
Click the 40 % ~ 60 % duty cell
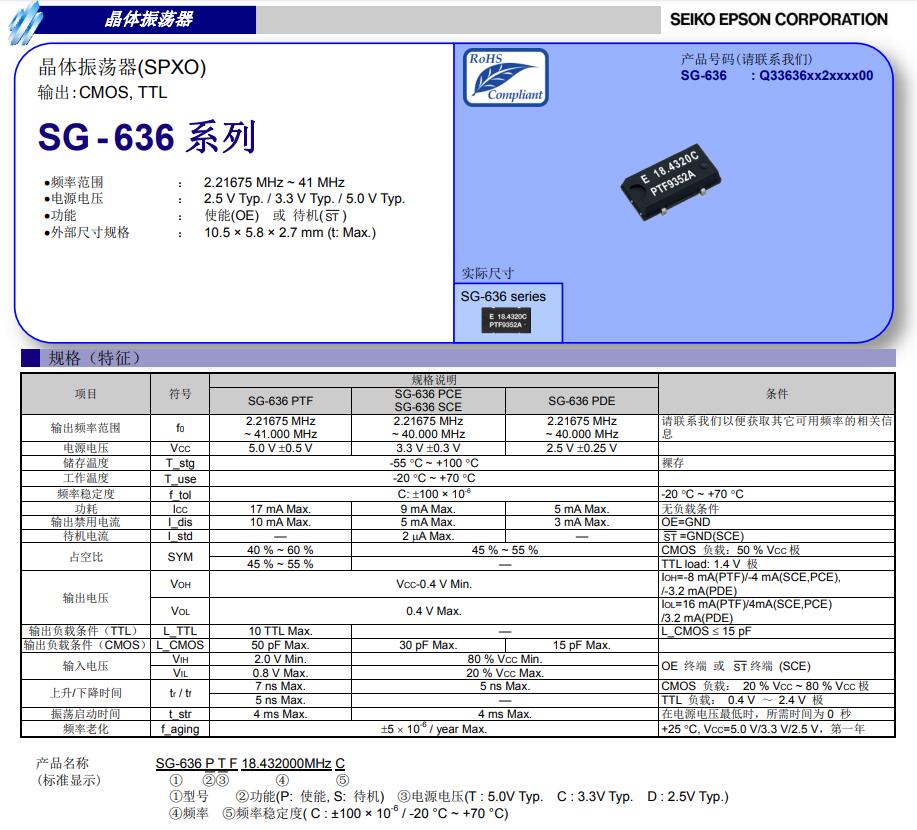(281, 550)
